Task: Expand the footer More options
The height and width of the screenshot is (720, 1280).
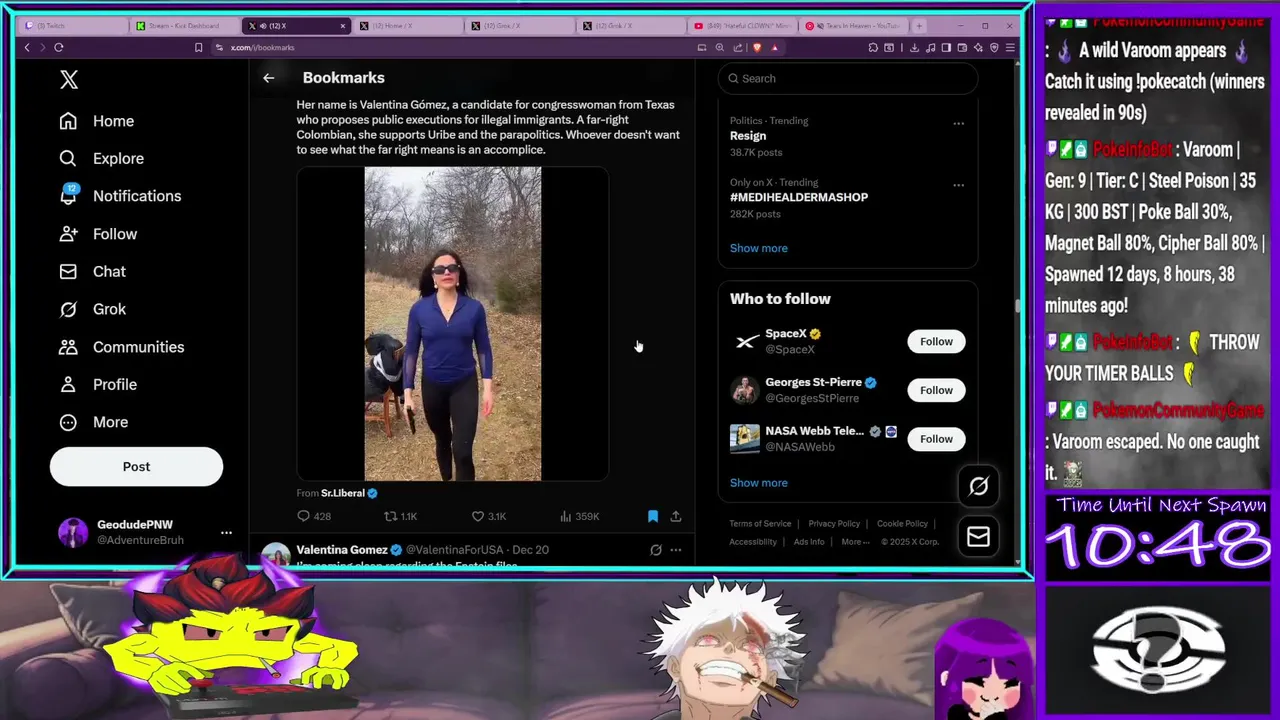Action: [x=855, y=542]
